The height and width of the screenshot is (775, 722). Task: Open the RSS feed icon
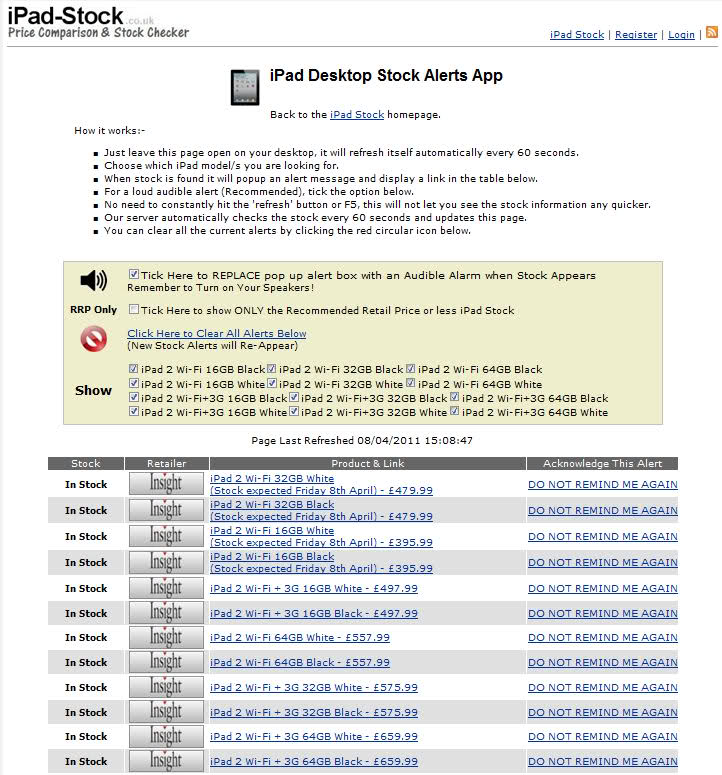[x=712, y=32]
